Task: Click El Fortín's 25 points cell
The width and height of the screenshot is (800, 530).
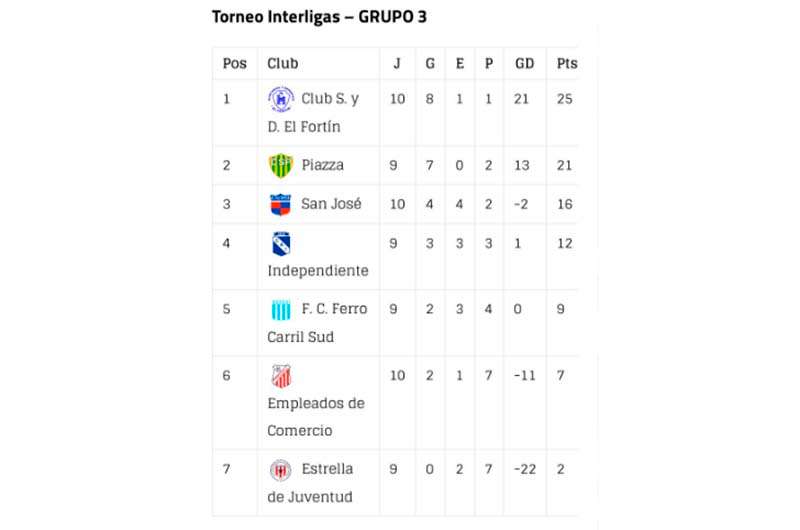Action: 564,99
